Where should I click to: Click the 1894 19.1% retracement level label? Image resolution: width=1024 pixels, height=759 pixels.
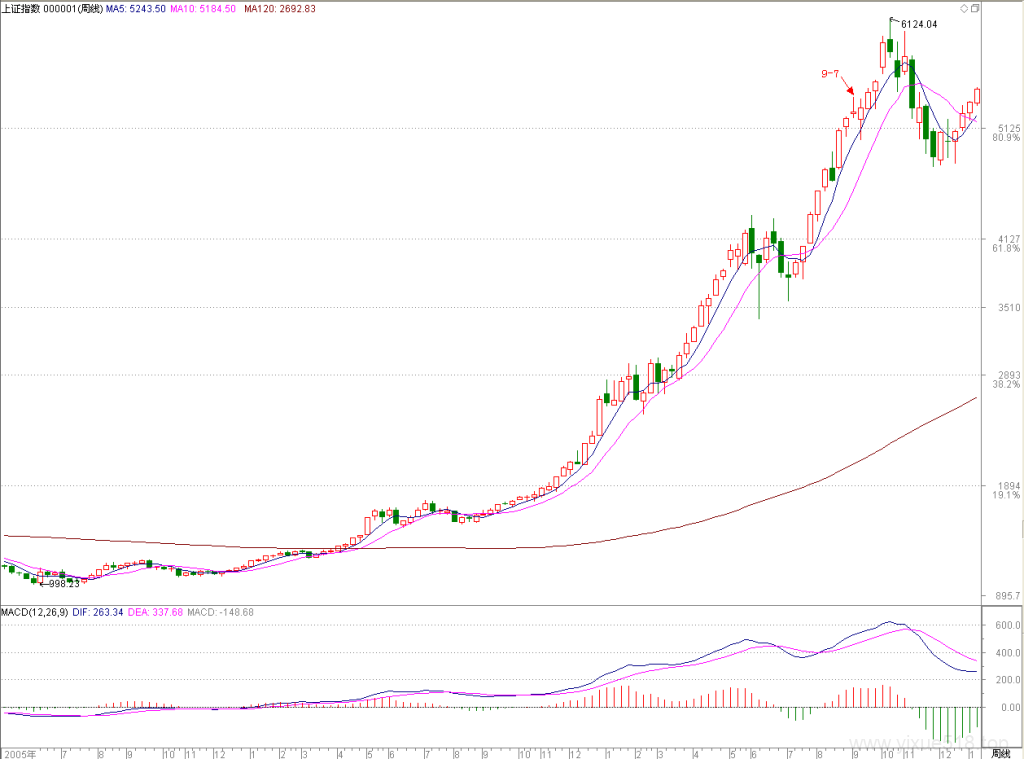click(1006, 490)
